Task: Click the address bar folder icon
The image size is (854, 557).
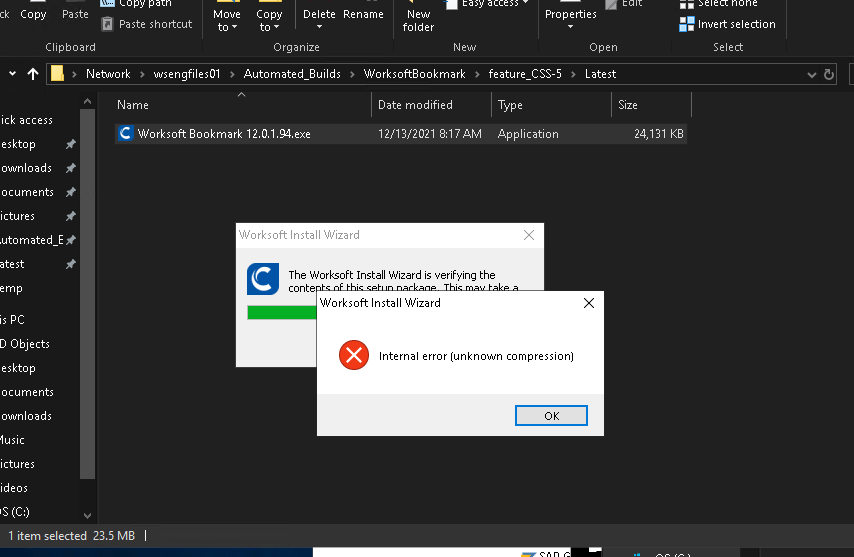Action: tap(57, 74)
